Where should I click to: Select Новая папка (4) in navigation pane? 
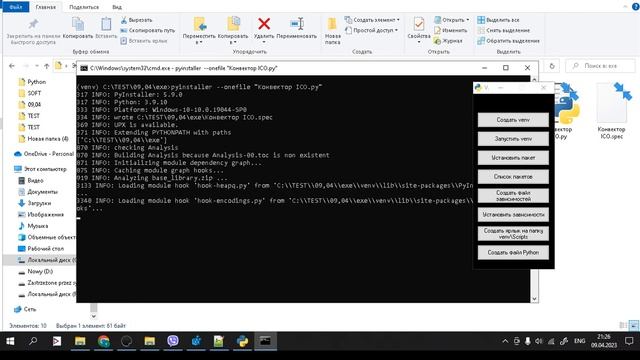coord(47,139)
